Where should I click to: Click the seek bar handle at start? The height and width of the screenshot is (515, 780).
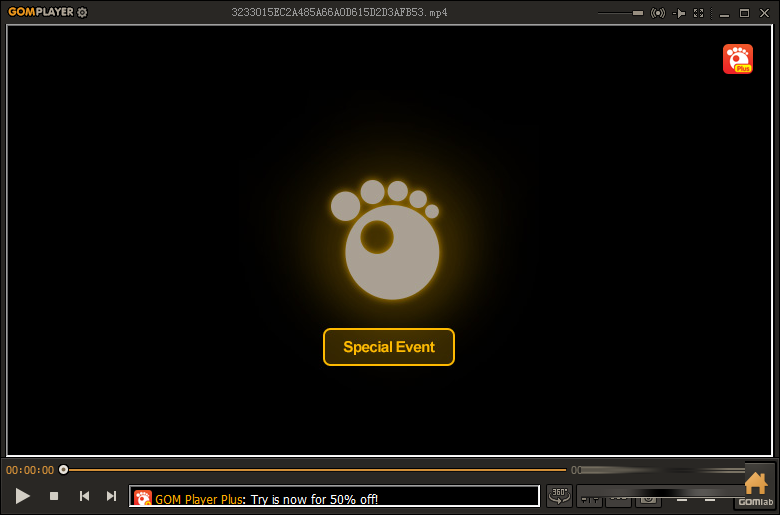(63, 469)
